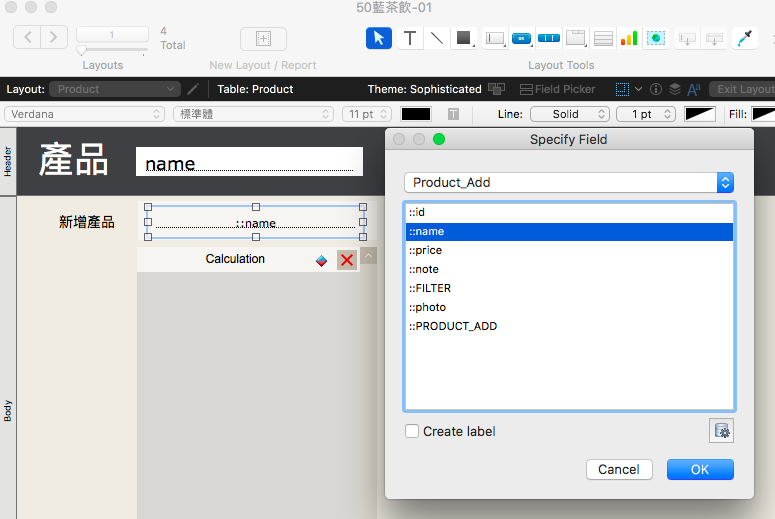Pick the Web Viewer tool
775x519 pixels.
(656, 38)
